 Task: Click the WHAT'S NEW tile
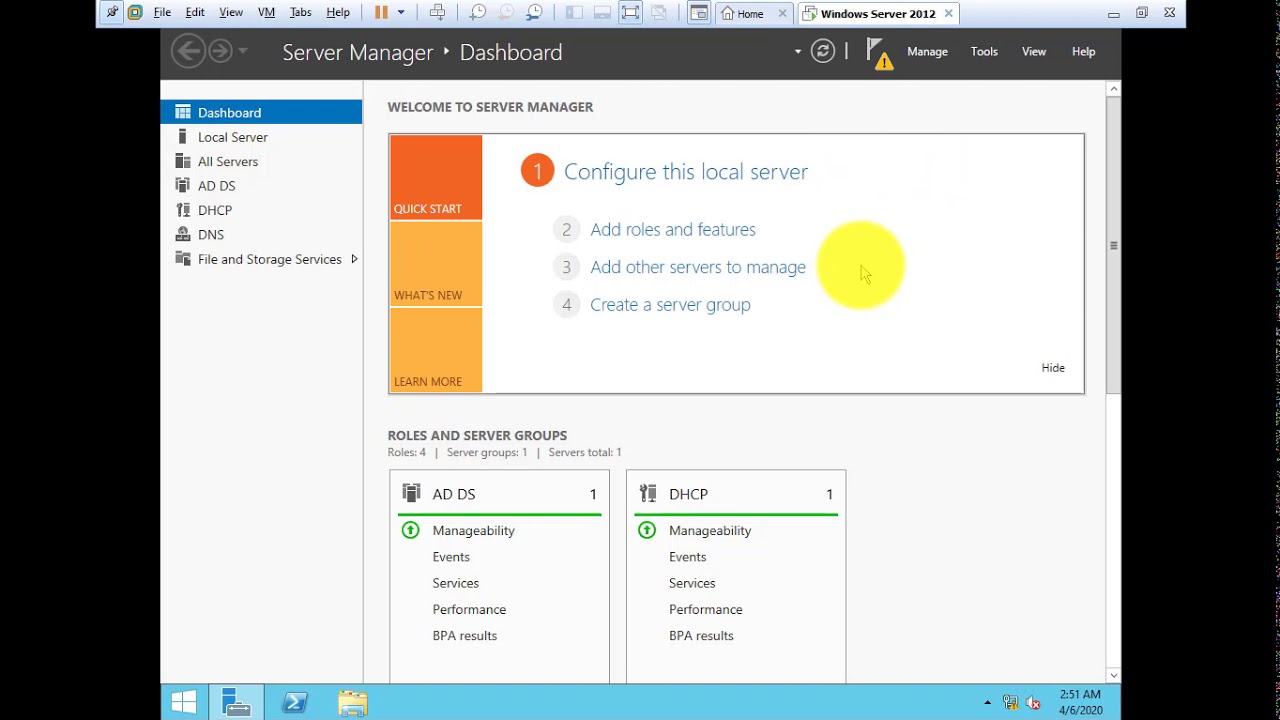(x=436, y=263)
